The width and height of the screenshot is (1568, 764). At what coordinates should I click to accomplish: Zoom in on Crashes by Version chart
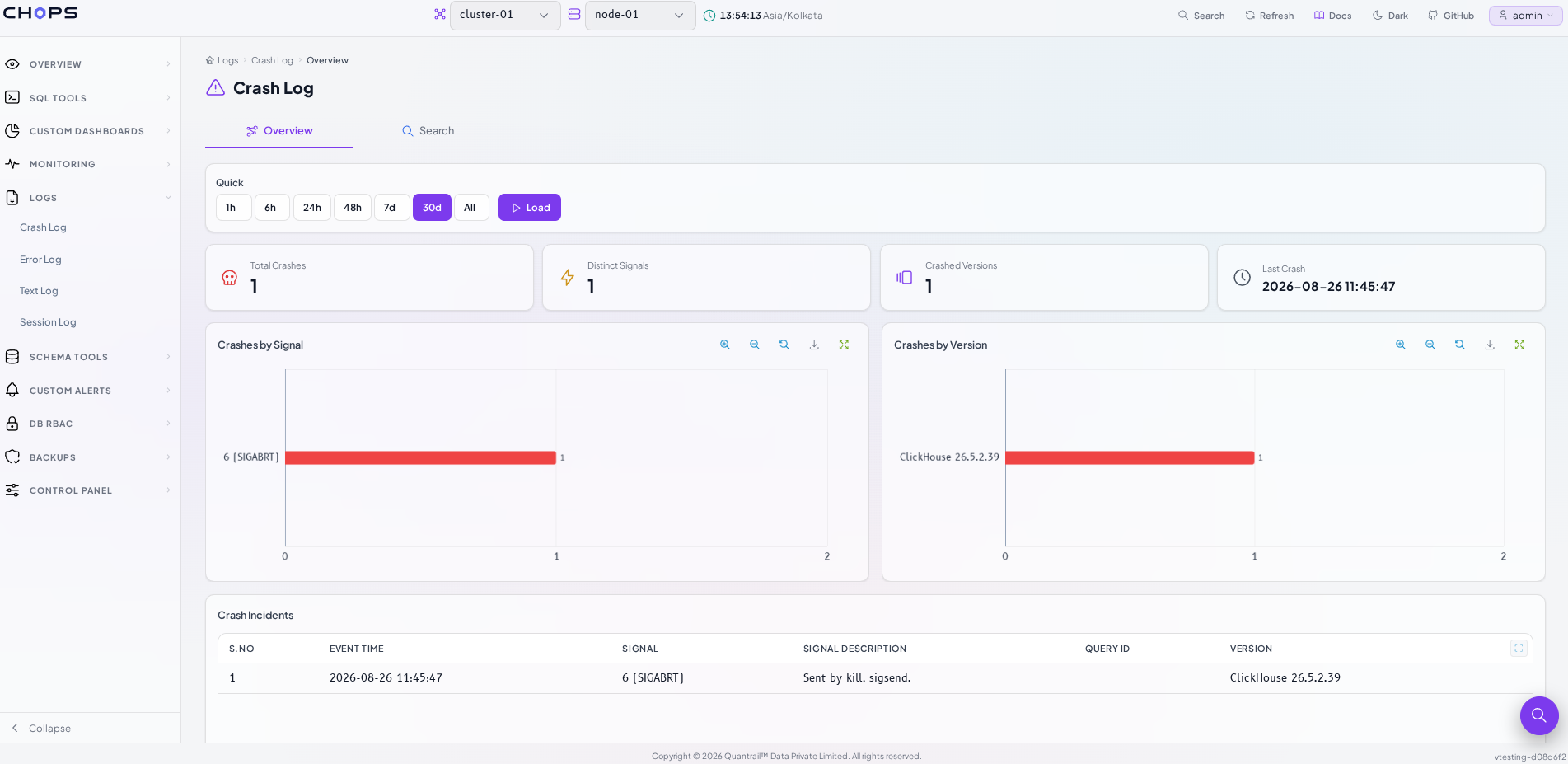1401,345
